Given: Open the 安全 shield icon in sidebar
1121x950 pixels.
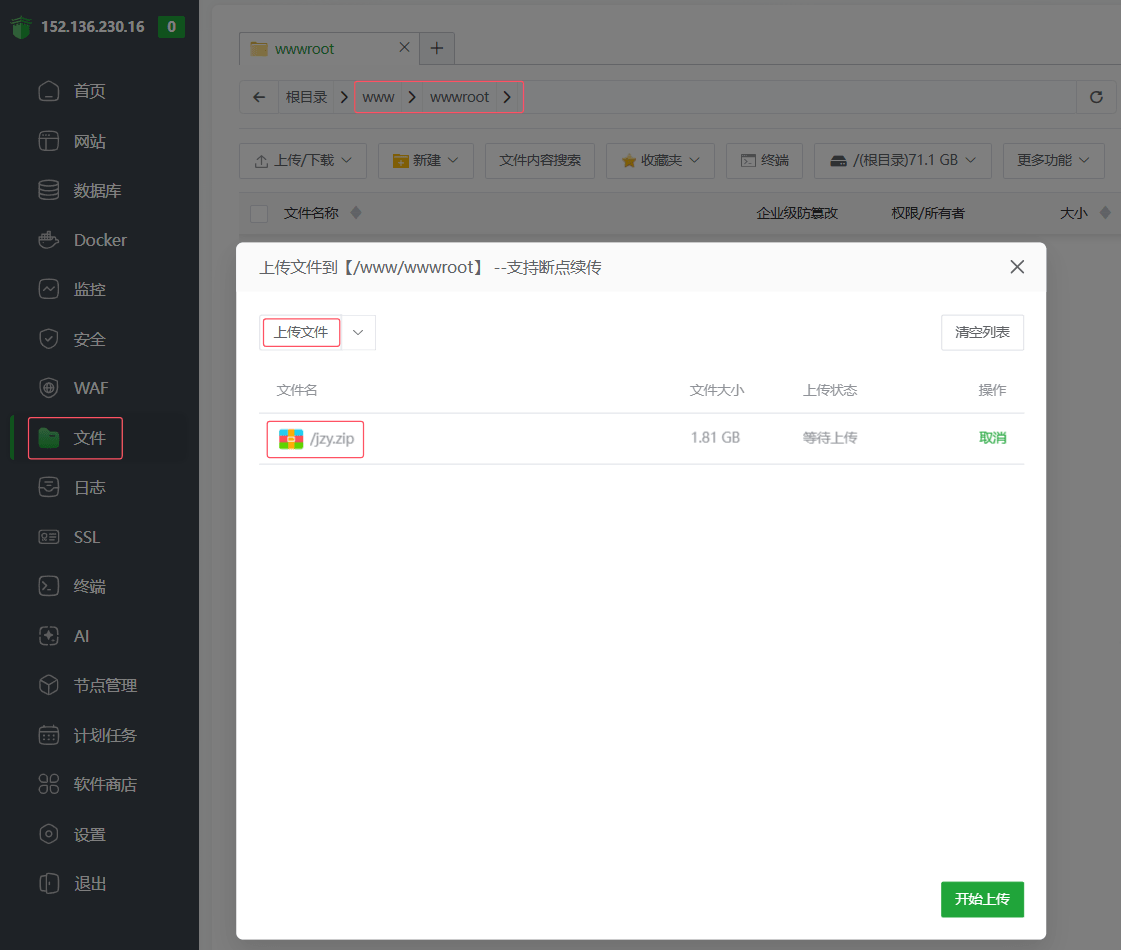Looking at the screenshot, I should pyautogui.click(x=49, y=339).
